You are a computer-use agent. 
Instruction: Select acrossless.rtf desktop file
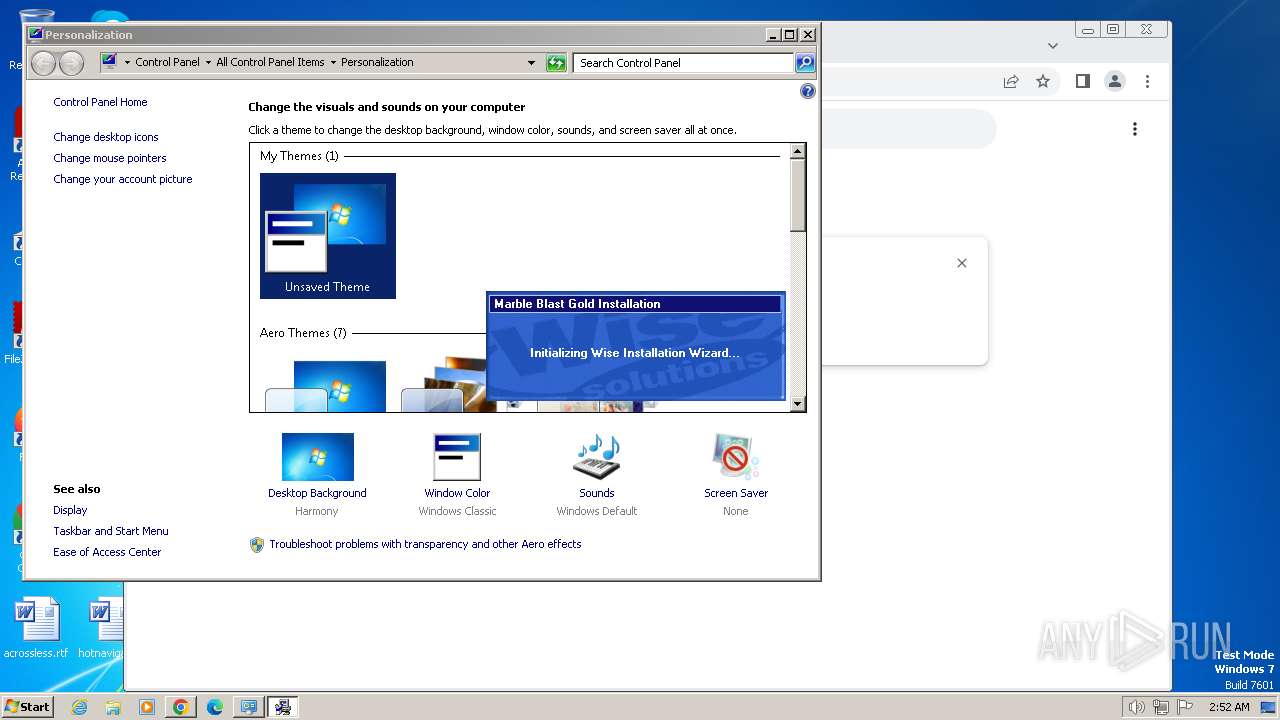tap(36, 629)
